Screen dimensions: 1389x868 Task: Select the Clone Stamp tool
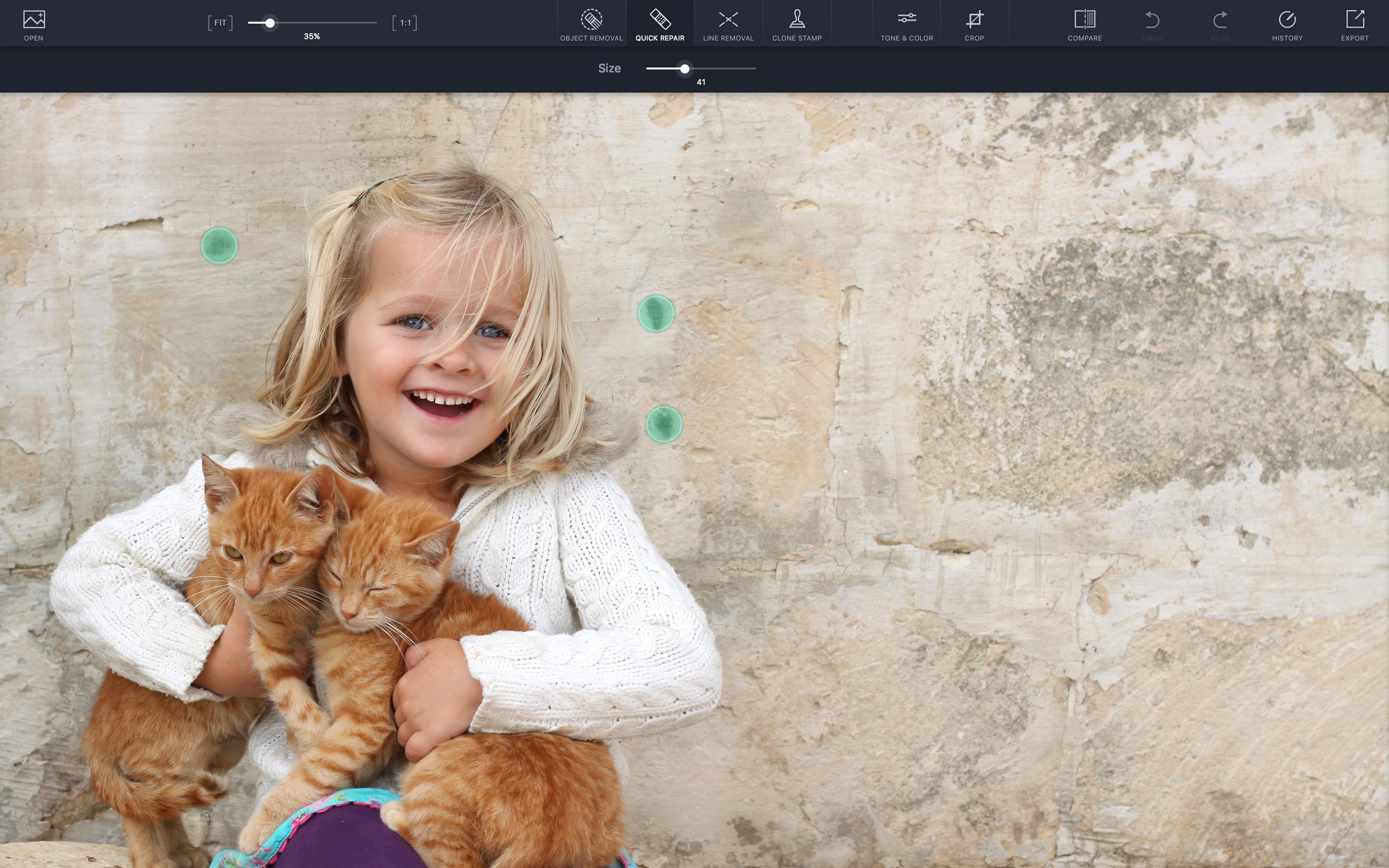(x=797, y=22)
